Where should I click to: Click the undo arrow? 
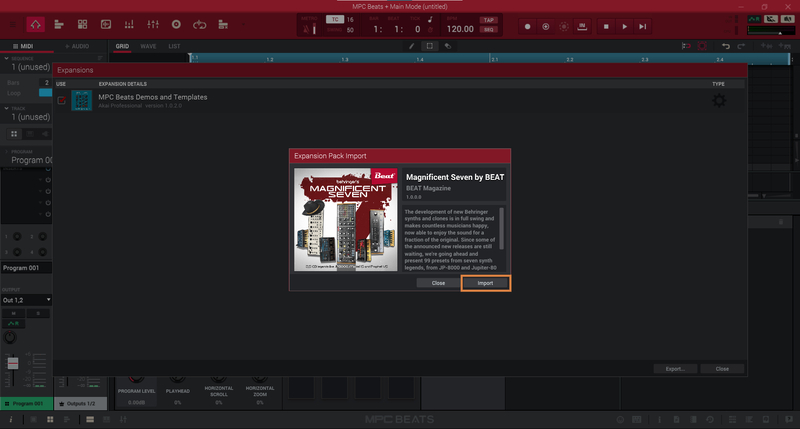(x=726, y=46)
